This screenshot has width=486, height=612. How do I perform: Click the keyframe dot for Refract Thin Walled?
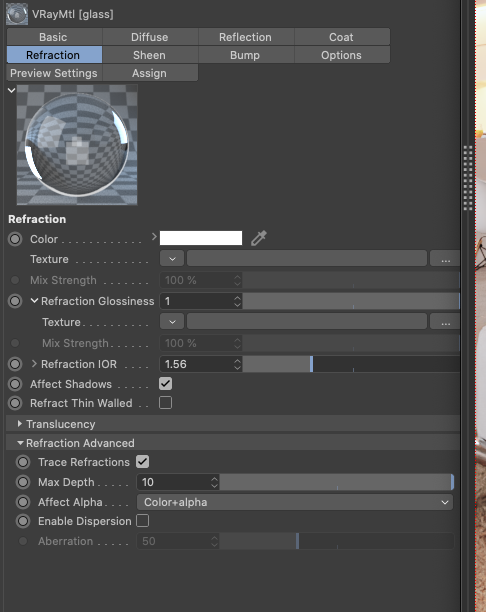(x=15, y=403)
